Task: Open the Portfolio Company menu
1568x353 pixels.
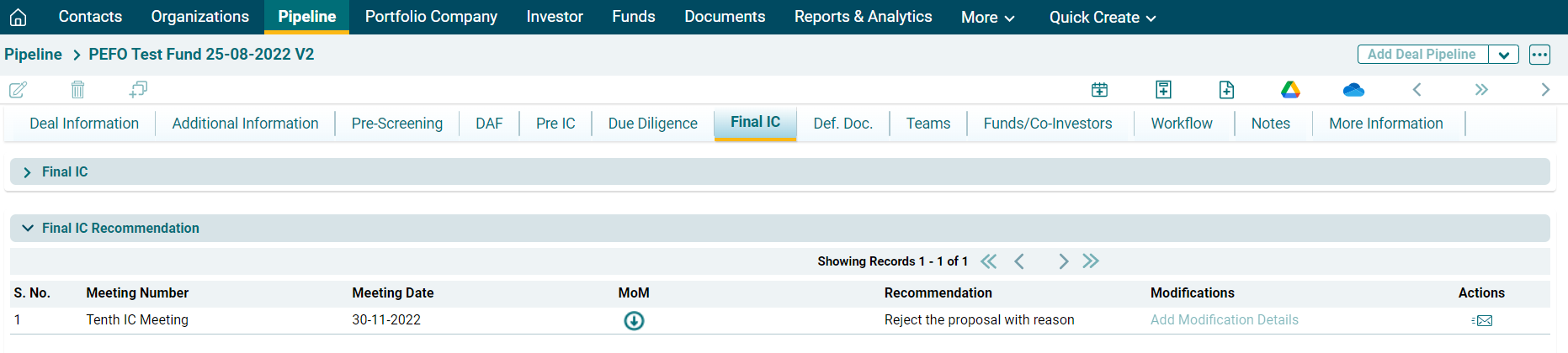Action: pos(431,17)
